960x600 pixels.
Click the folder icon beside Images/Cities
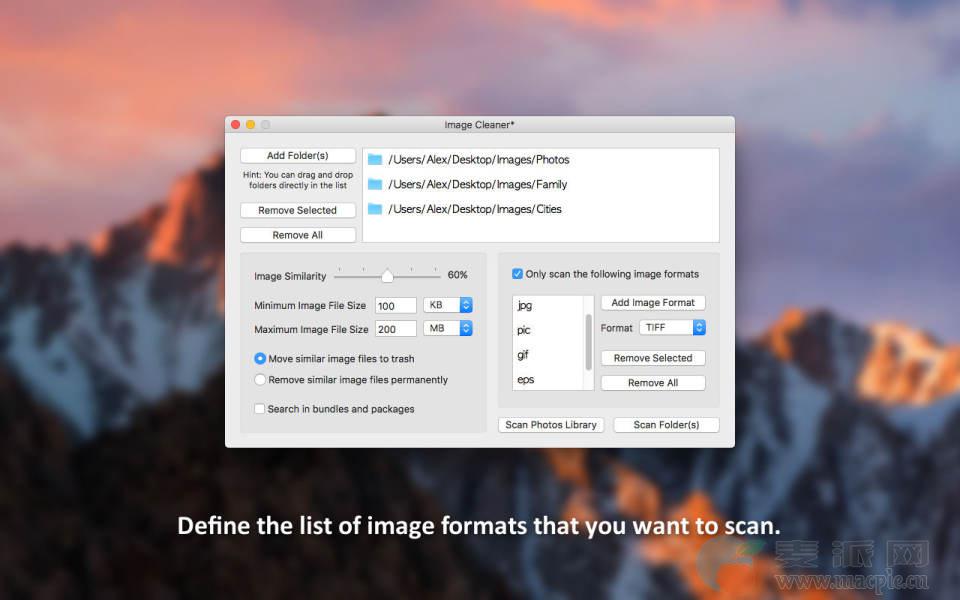(x=375, y=209)
